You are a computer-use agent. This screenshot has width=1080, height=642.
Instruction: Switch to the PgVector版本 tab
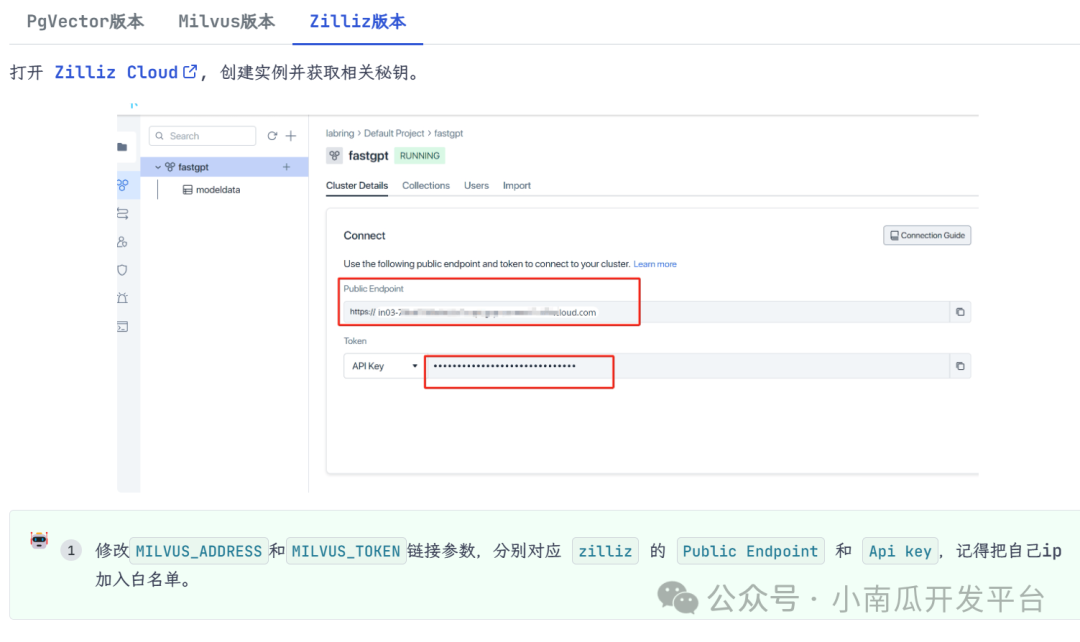(85, 22)
